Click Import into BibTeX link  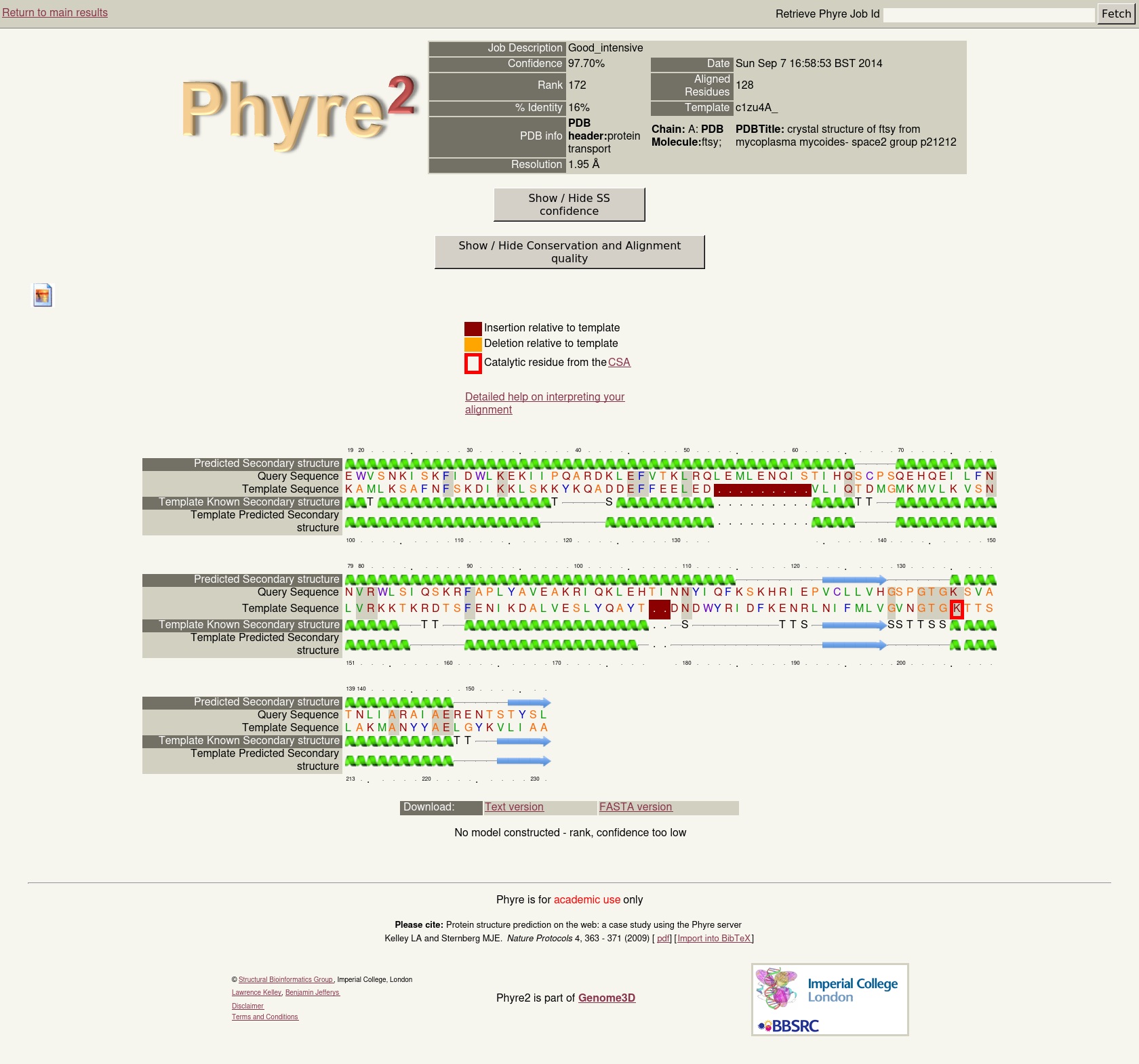[x=714, y=939]
